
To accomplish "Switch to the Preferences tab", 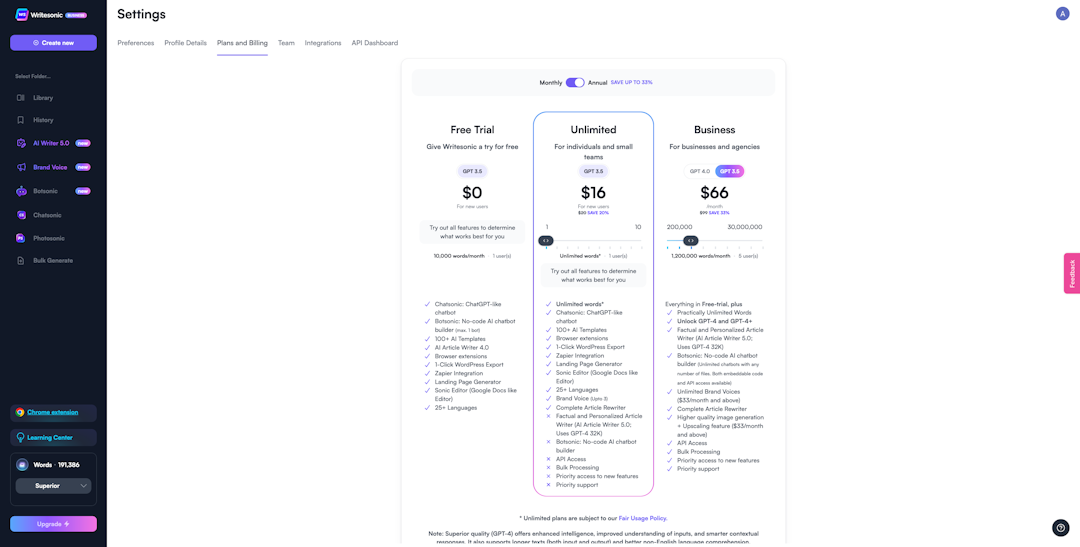I will pos(136,43).
